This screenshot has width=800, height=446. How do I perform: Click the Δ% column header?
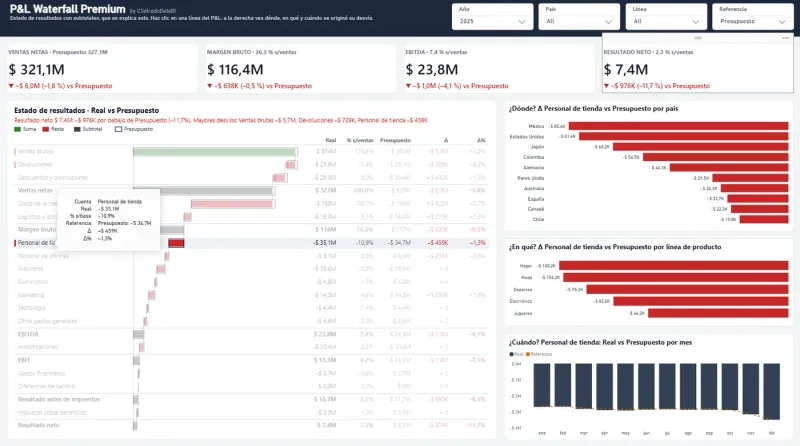pyautogui.click(x=481, y=140)
